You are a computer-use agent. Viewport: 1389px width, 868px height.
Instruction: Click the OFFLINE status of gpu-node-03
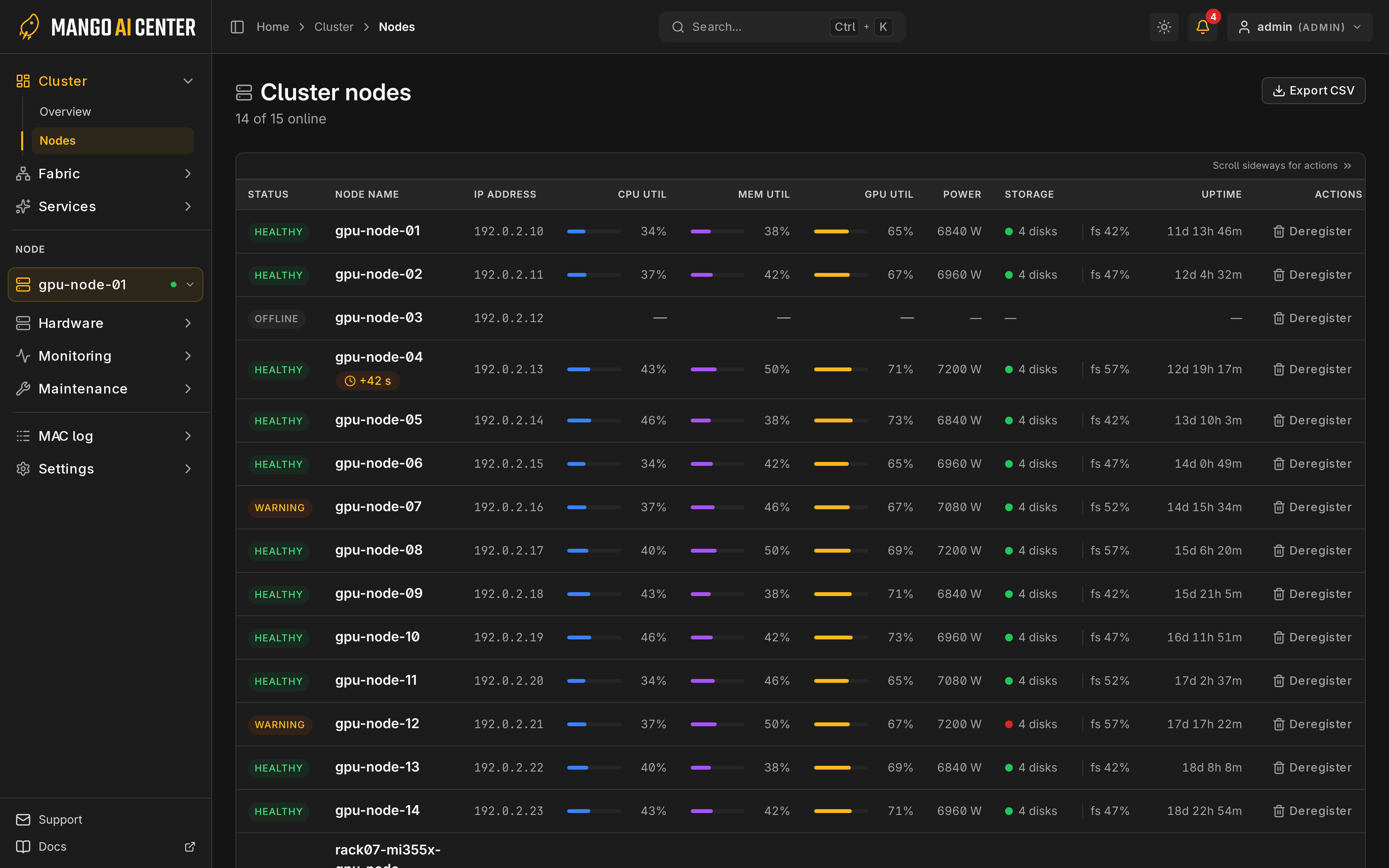[x=276, y=319]
